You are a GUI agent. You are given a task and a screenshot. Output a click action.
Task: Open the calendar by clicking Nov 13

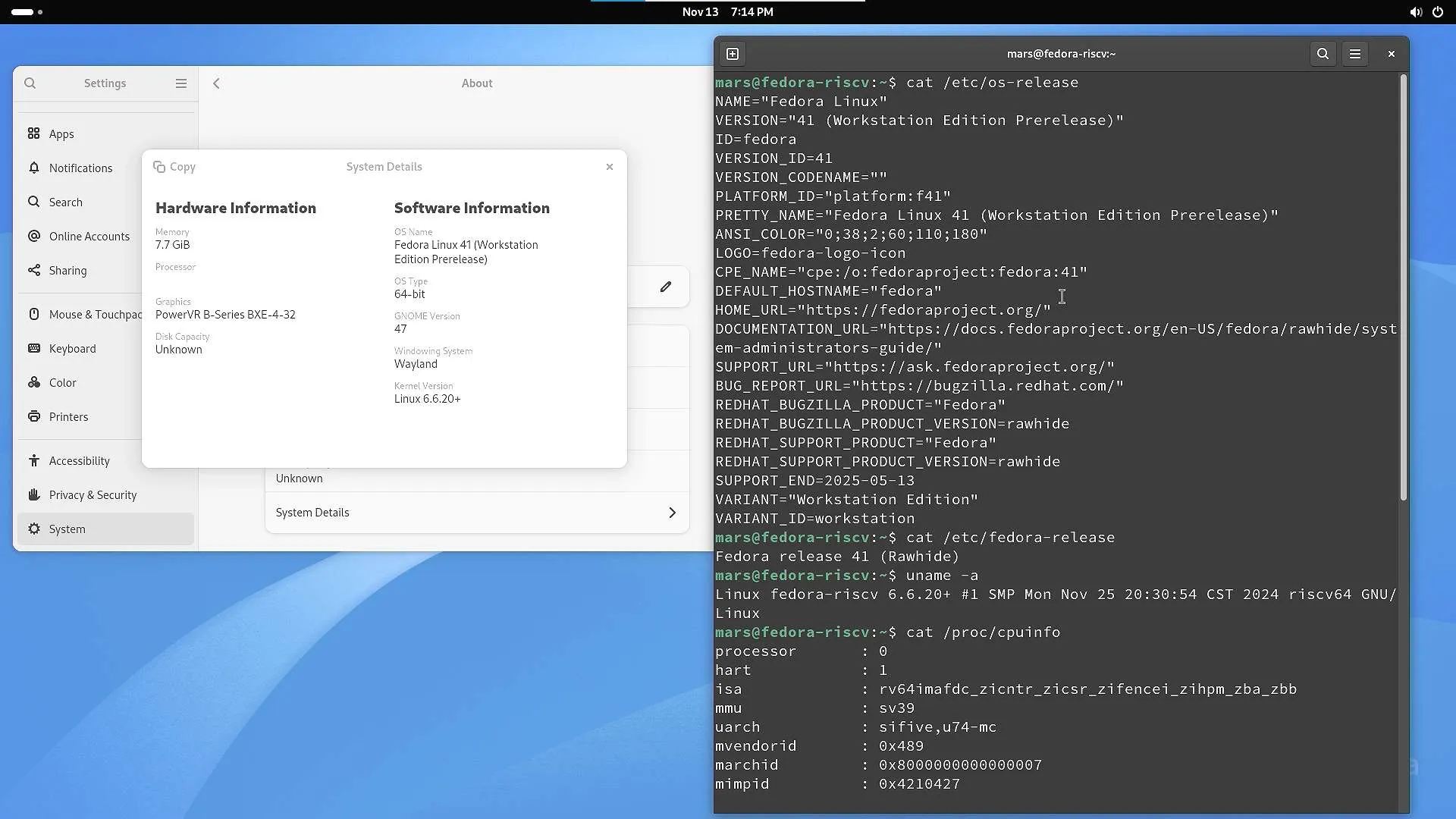pyautogui.click(x=700, y=12)
